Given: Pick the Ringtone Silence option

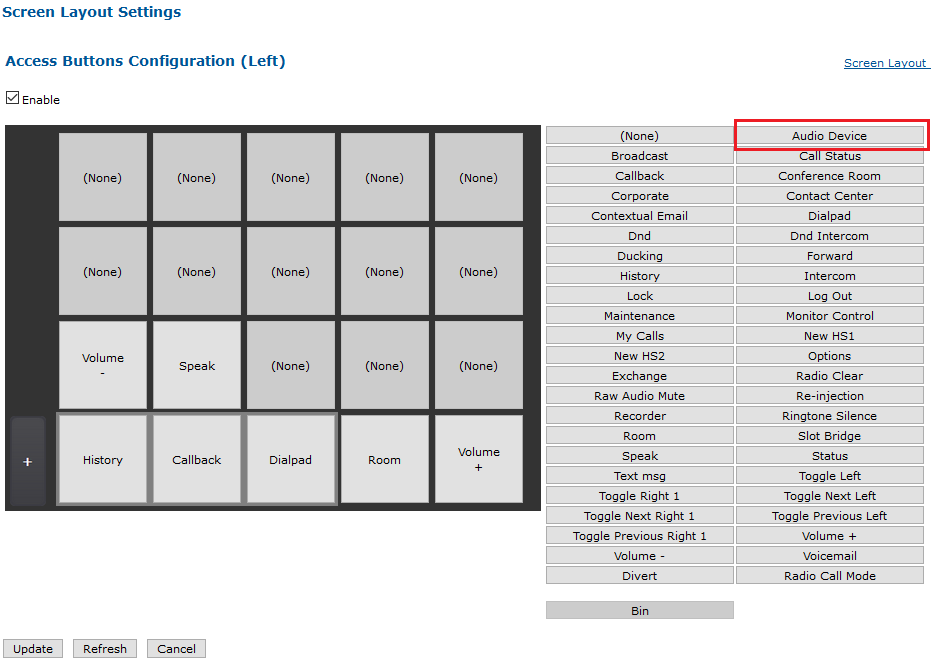Looking at the screenshot, I should pos(829,416).
